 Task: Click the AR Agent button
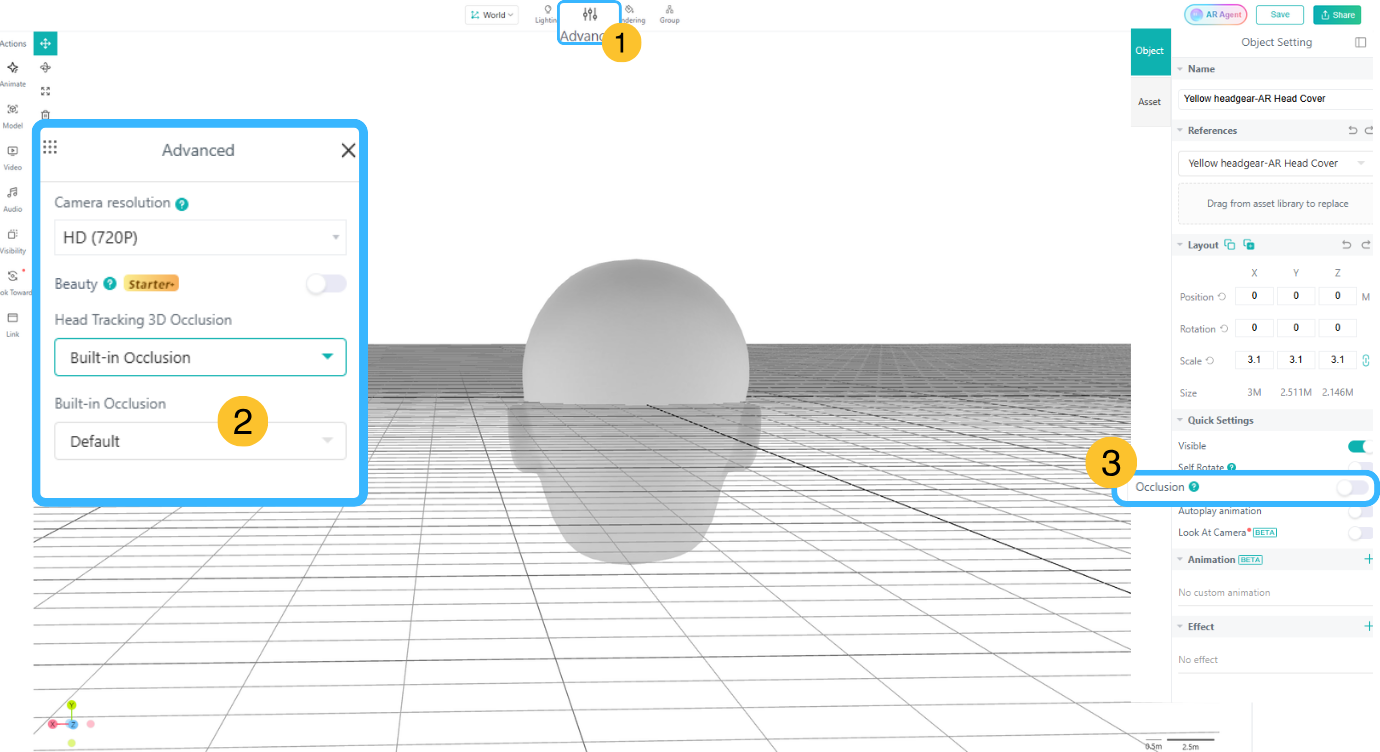[1215, 15]
